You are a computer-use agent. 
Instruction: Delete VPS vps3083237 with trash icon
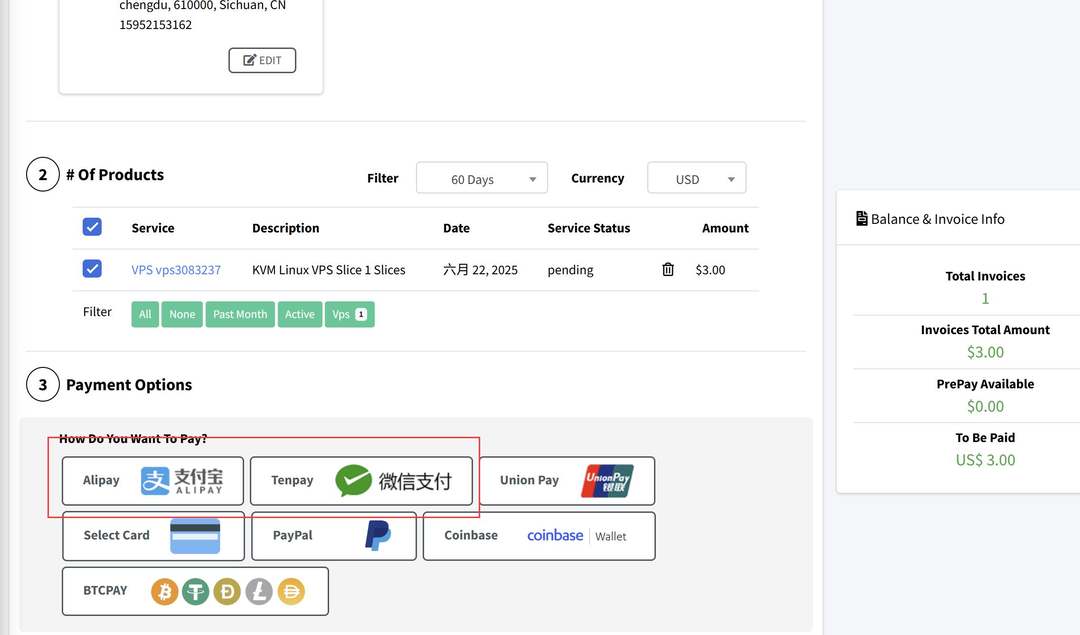click(667, 269)
